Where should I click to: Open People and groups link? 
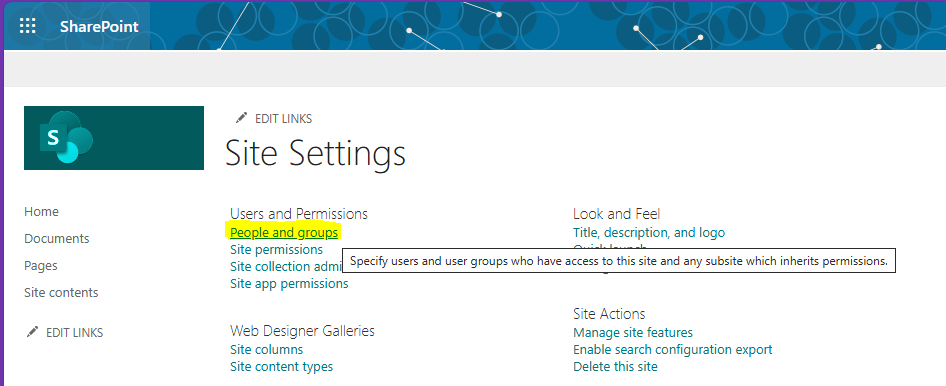[x=284, y=232]
